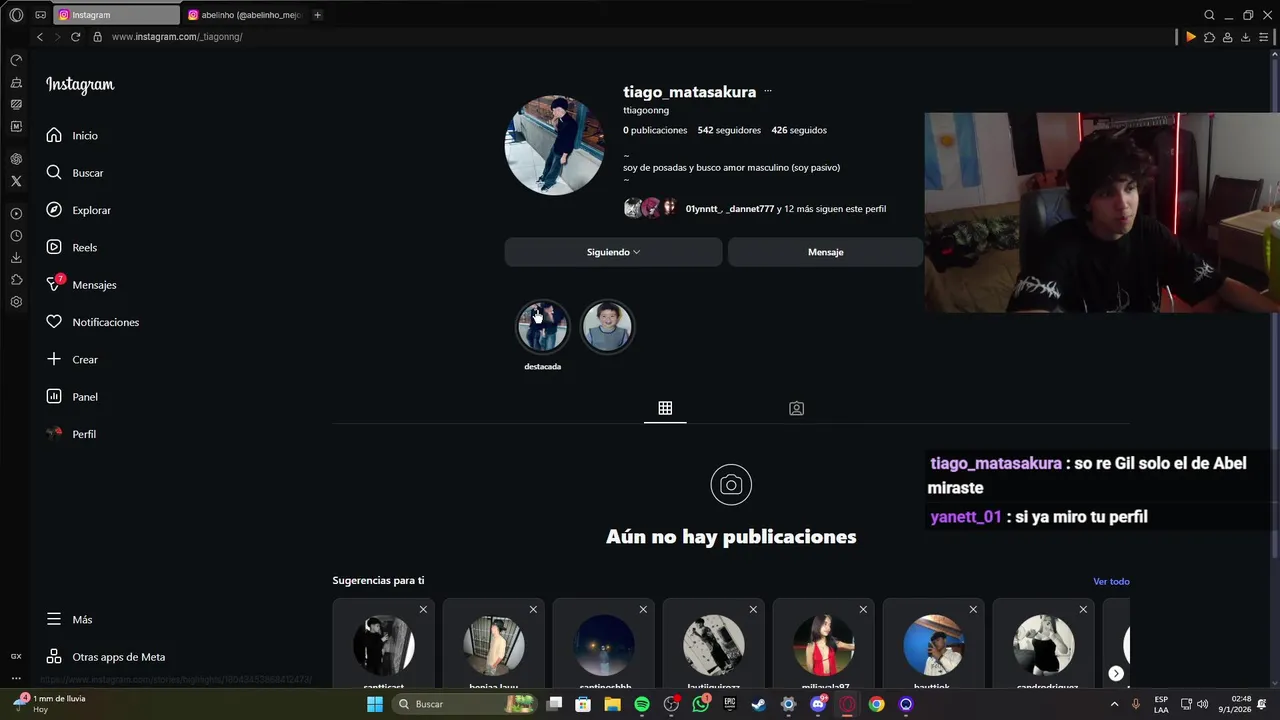Dismiss the miliayala97 suggestion card

863,609
